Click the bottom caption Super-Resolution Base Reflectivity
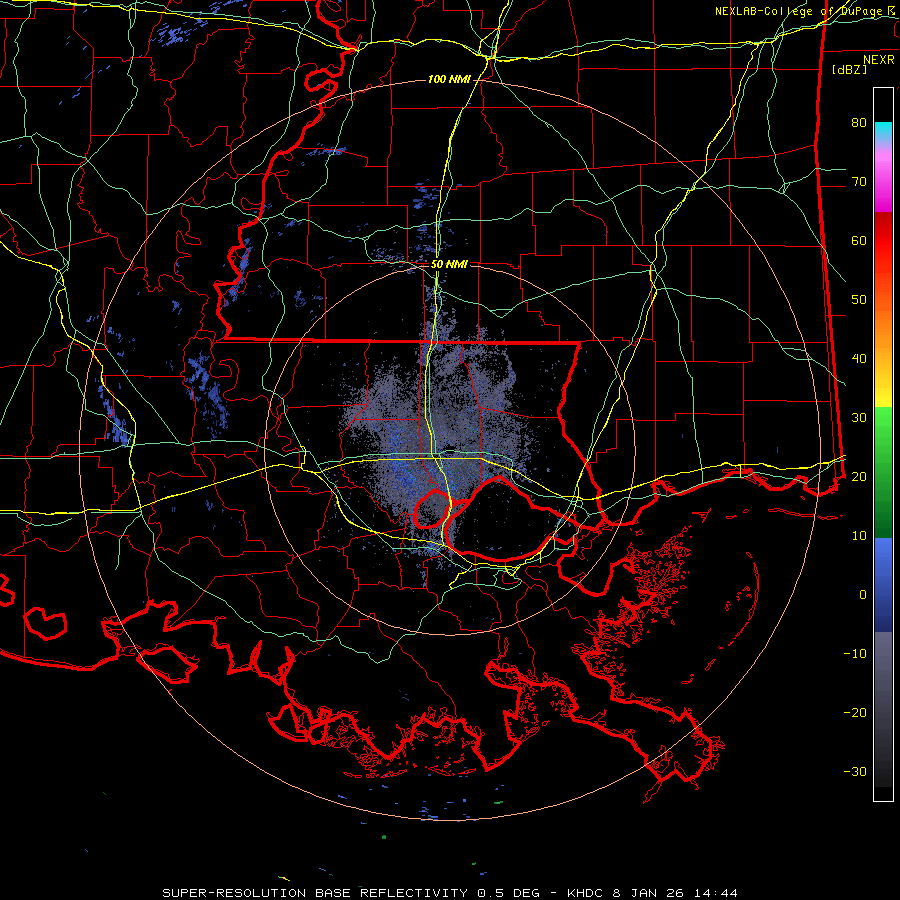900x900 pixels. 315,893
